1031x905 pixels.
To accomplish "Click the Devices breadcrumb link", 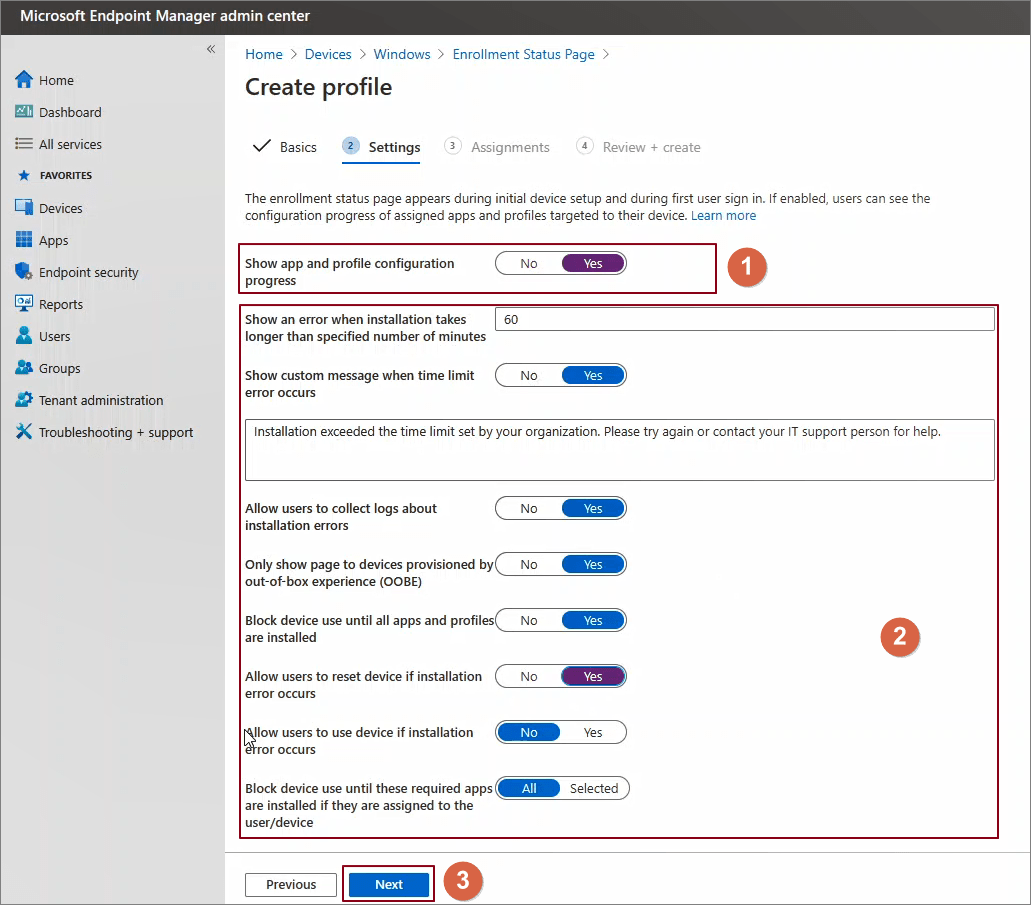I will tap(327, 54).
